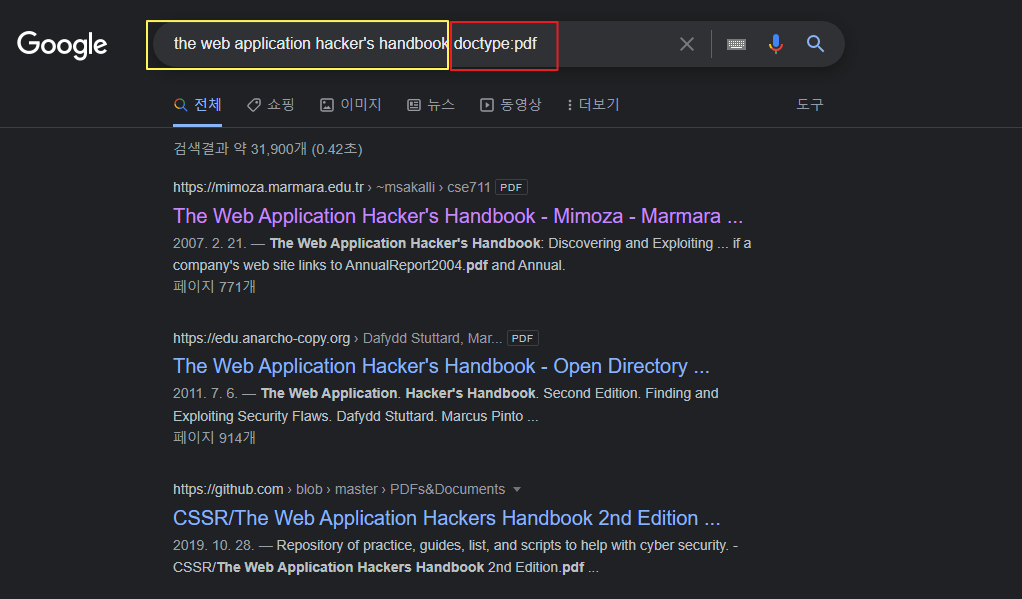Click the edu.anarcho-copy.org URL breadcrumb
This screenshot has width=1022, height=599.
click(337, 338)
